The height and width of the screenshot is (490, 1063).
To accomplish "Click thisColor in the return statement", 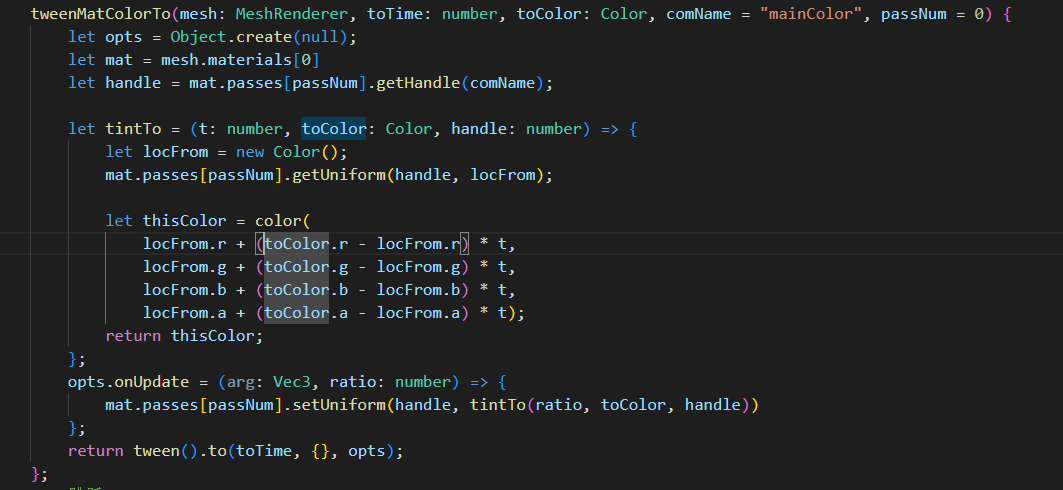I will point(212,336).
